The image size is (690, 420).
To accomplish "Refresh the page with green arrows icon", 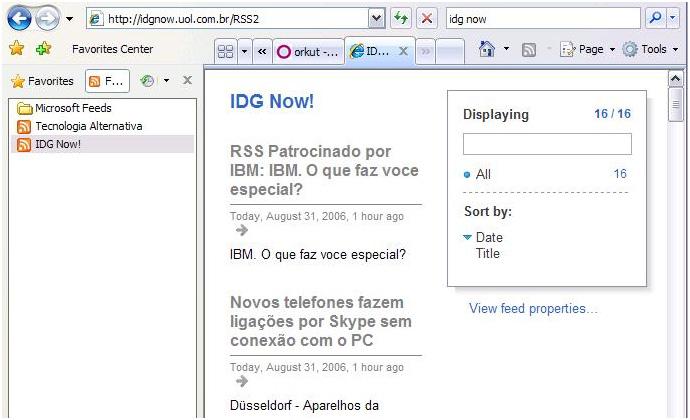I will tap(401, 18).
